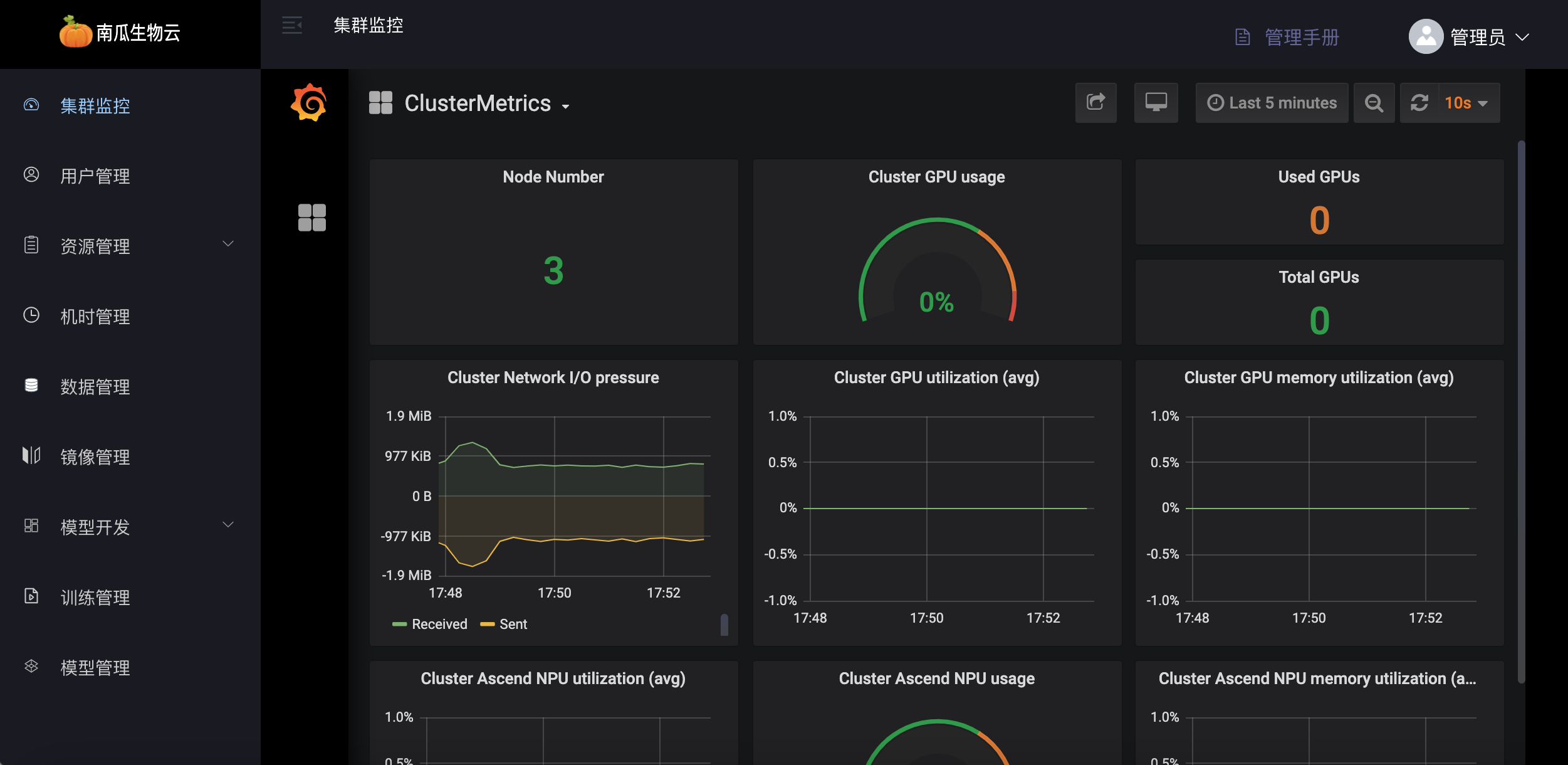Open Grafana dashboards side menu icon
Screen dimensions: 1568x765
[x=312, y=218]
